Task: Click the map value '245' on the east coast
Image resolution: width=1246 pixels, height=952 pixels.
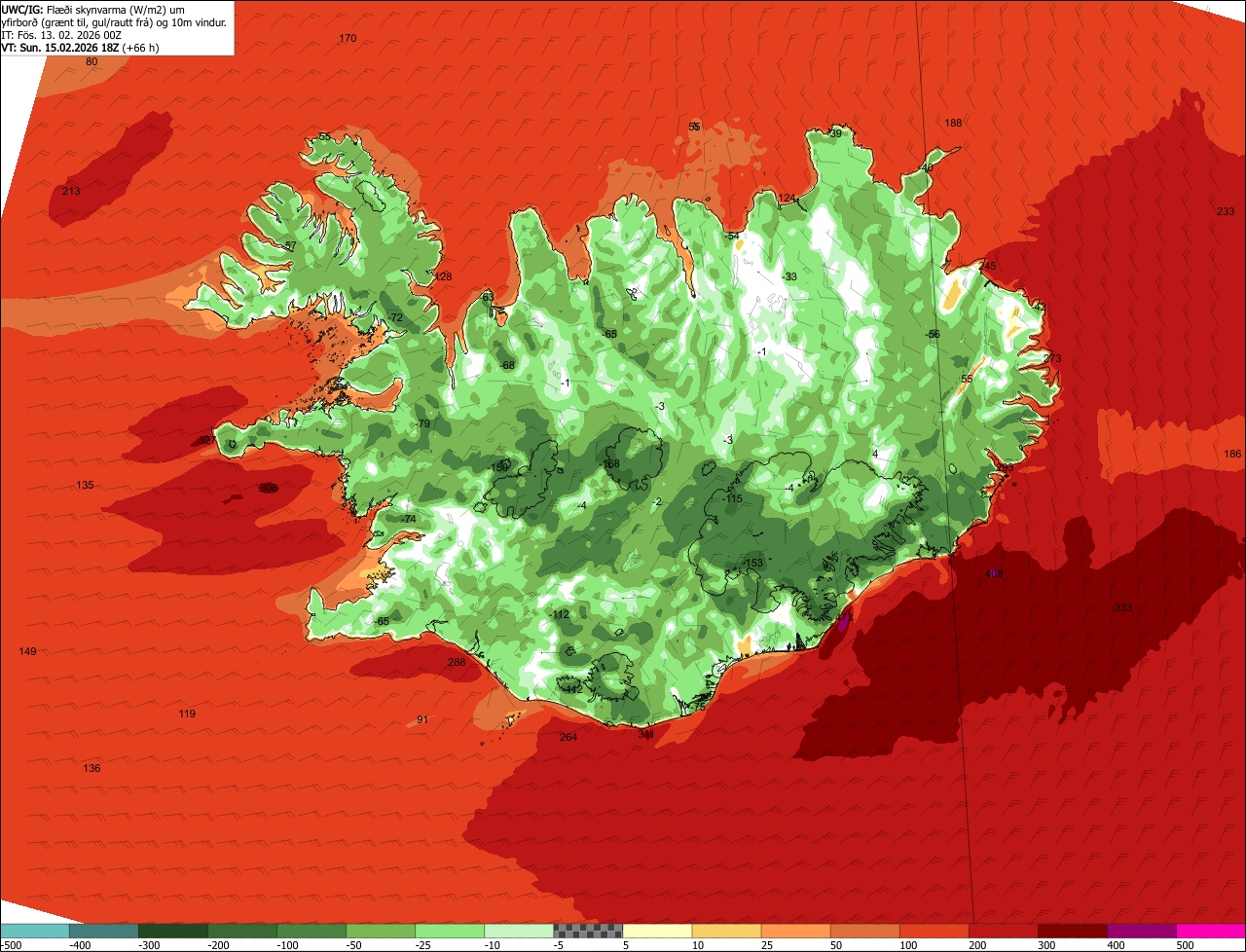Action: (989, 266)
